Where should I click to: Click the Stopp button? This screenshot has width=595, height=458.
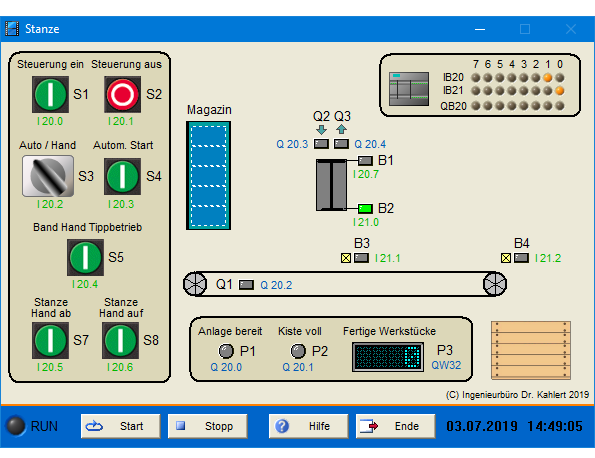[x=208, y=426]
